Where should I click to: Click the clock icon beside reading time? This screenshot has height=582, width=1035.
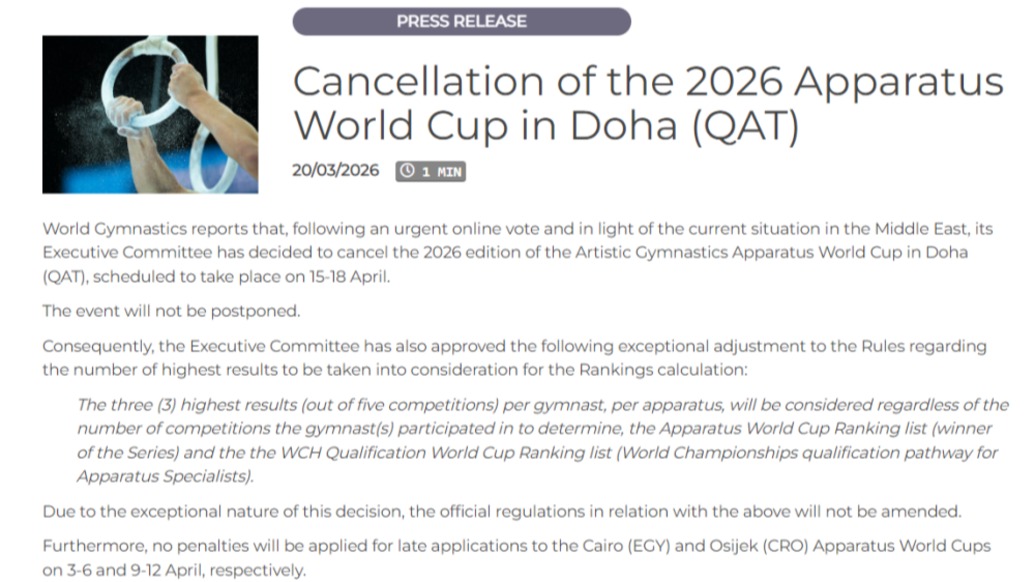407,171
